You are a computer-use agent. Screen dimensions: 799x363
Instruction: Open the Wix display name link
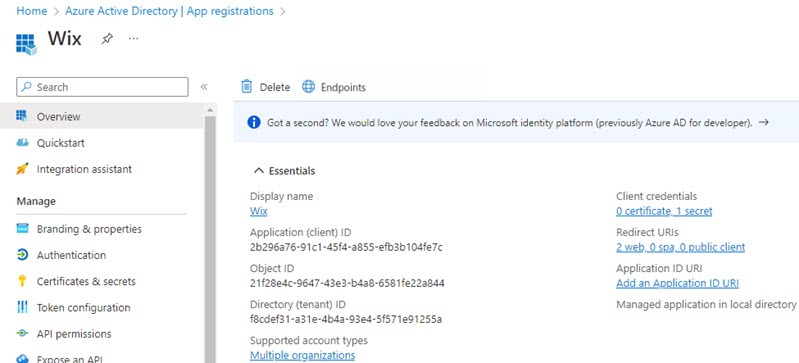(258, 211)
